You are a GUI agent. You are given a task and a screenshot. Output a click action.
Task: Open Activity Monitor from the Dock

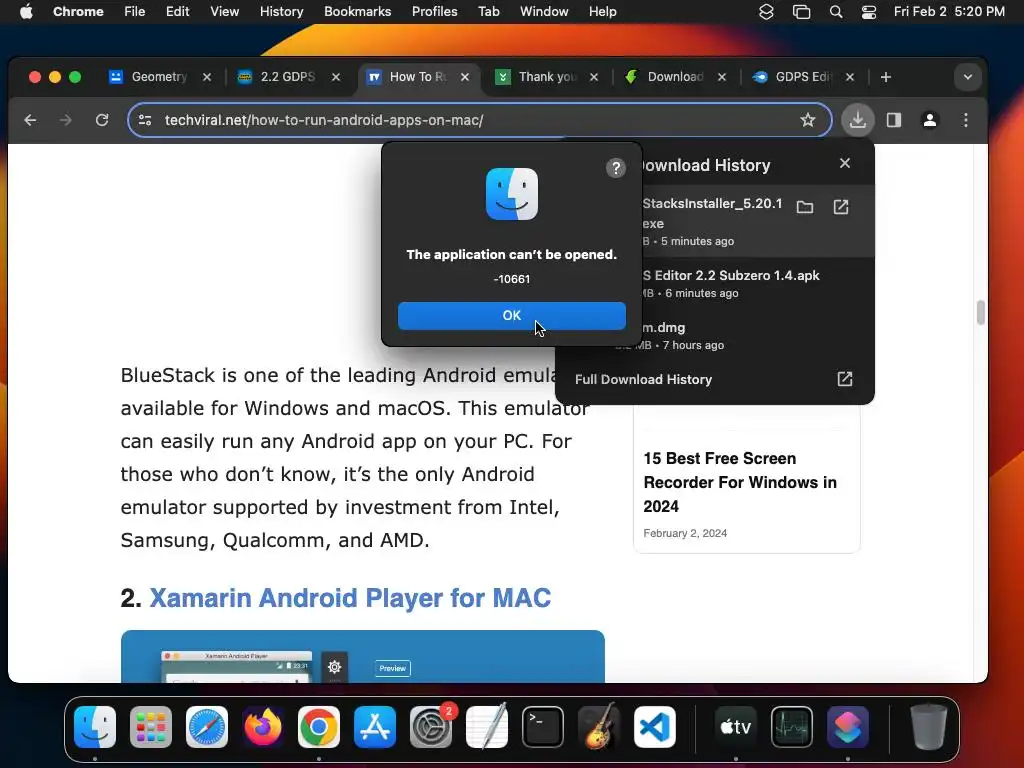coord(792,727)
